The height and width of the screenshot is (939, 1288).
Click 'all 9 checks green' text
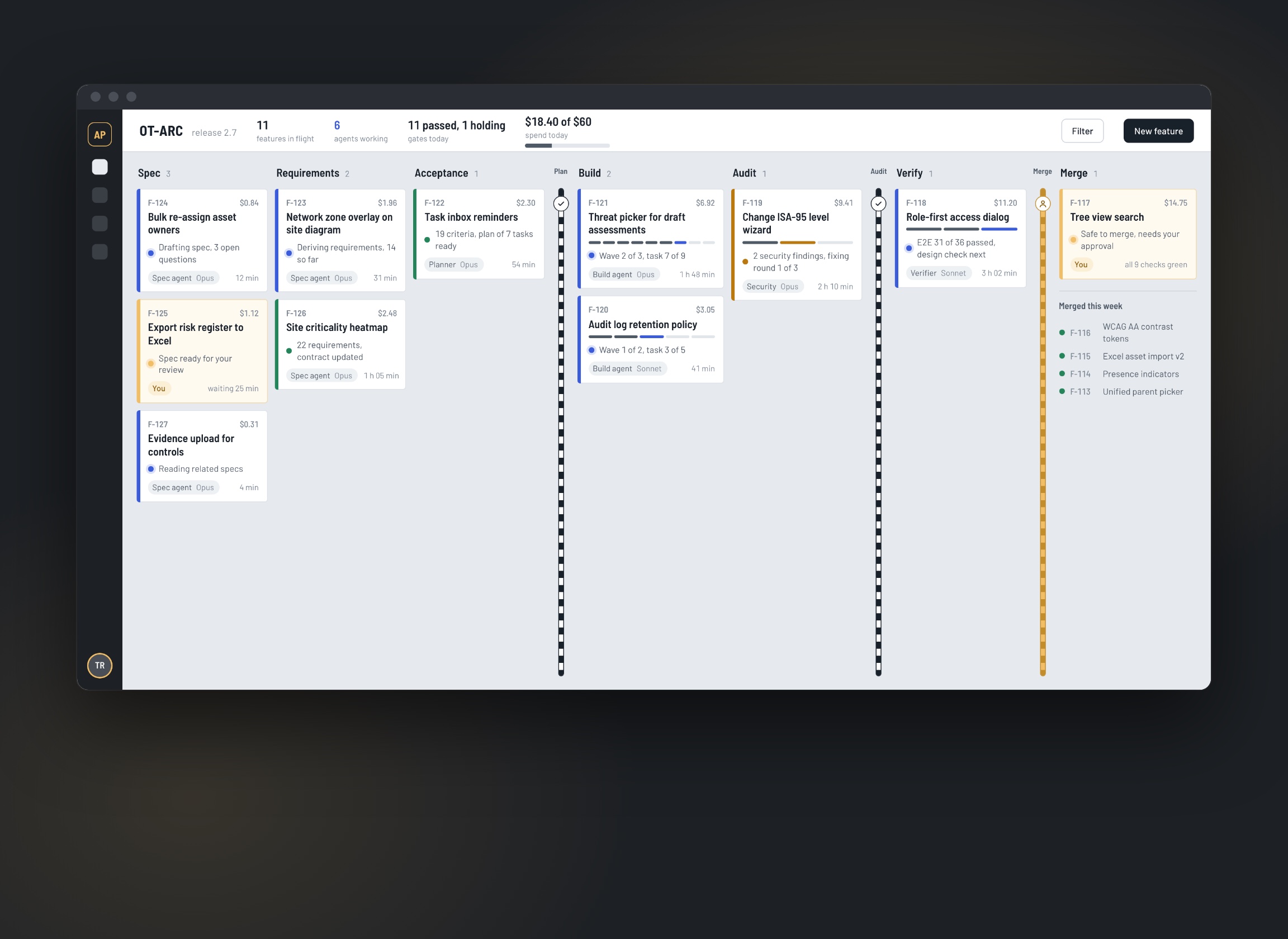point(1156,265)
